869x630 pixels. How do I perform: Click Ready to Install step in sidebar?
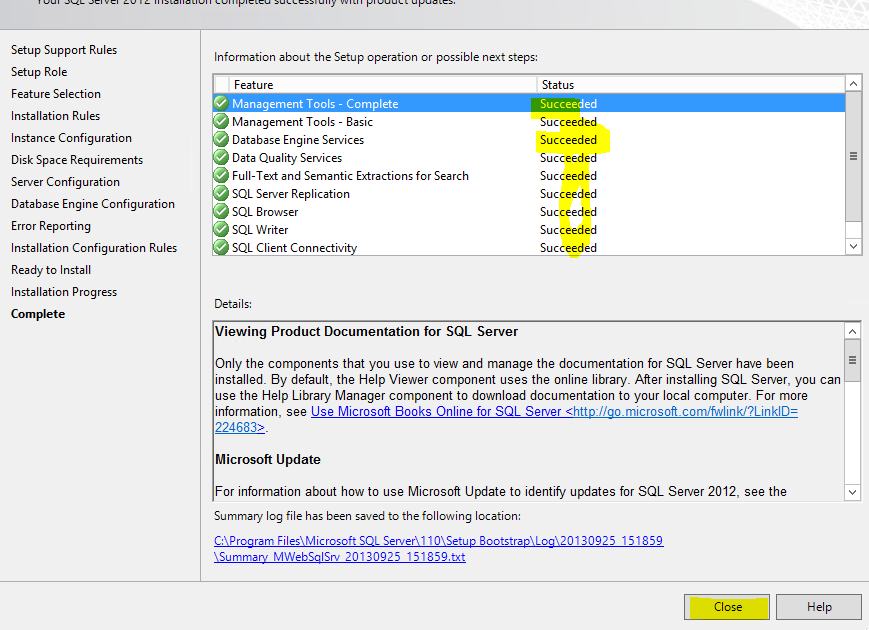(x=50, y=270)
